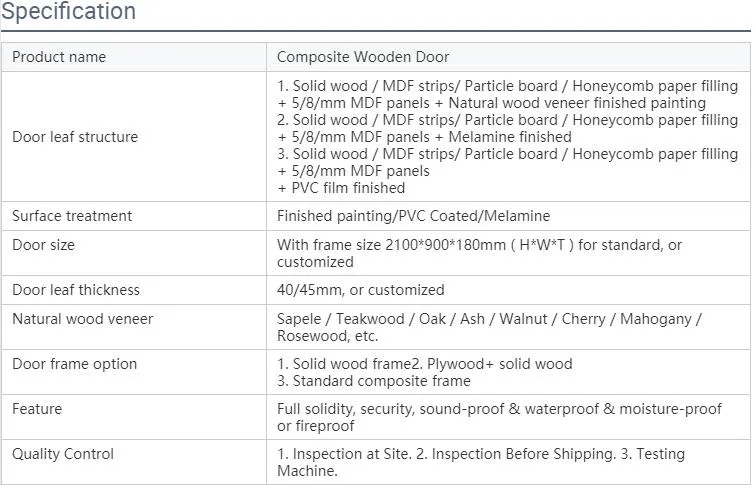The width and height of the screenshot is (755, 485).
Task: Click the Specification heading
Action: click(68, 12)
